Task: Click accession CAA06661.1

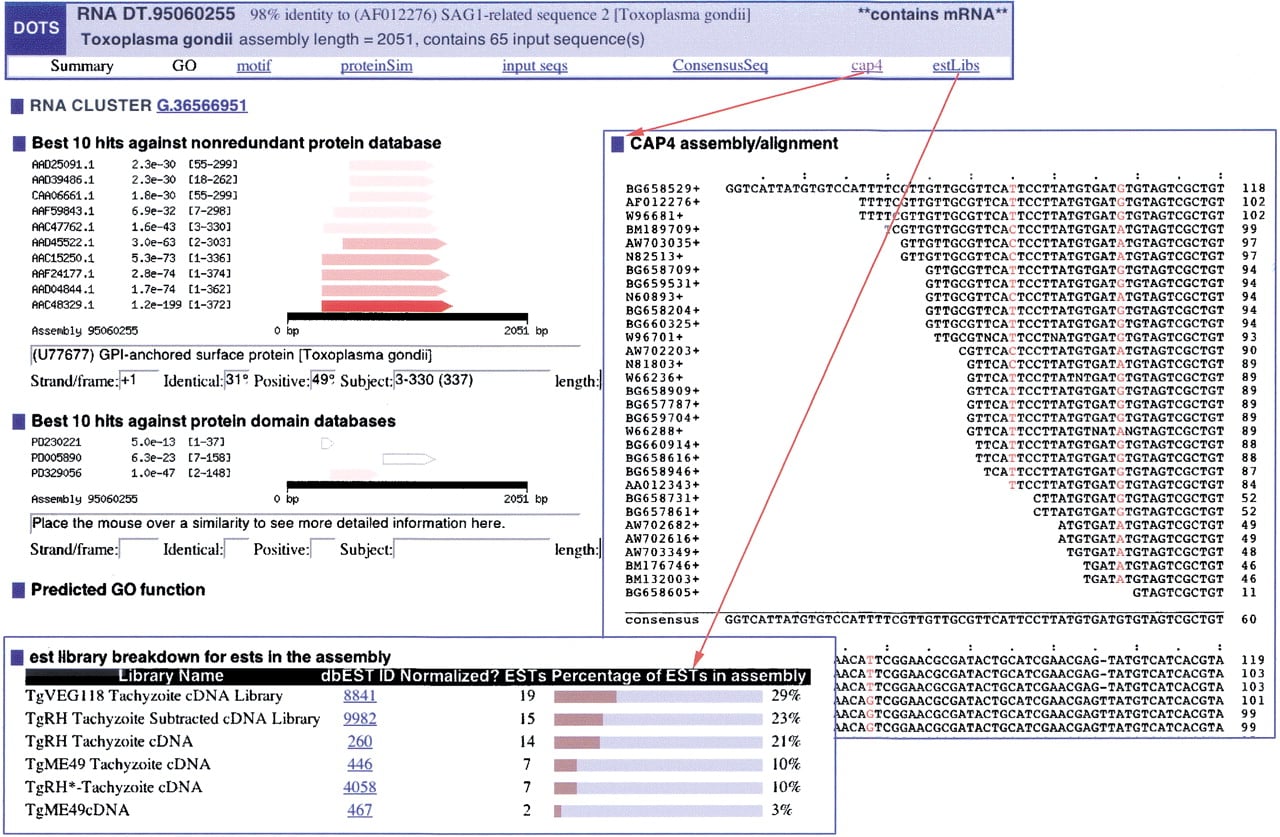Action: tap(62, 195)
